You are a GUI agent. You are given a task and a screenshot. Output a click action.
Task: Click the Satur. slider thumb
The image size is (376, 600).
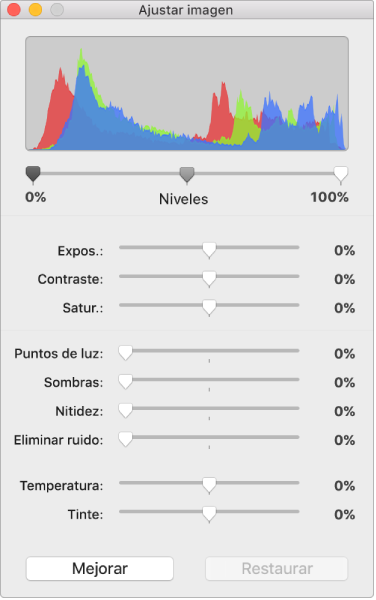coord(209,307)
